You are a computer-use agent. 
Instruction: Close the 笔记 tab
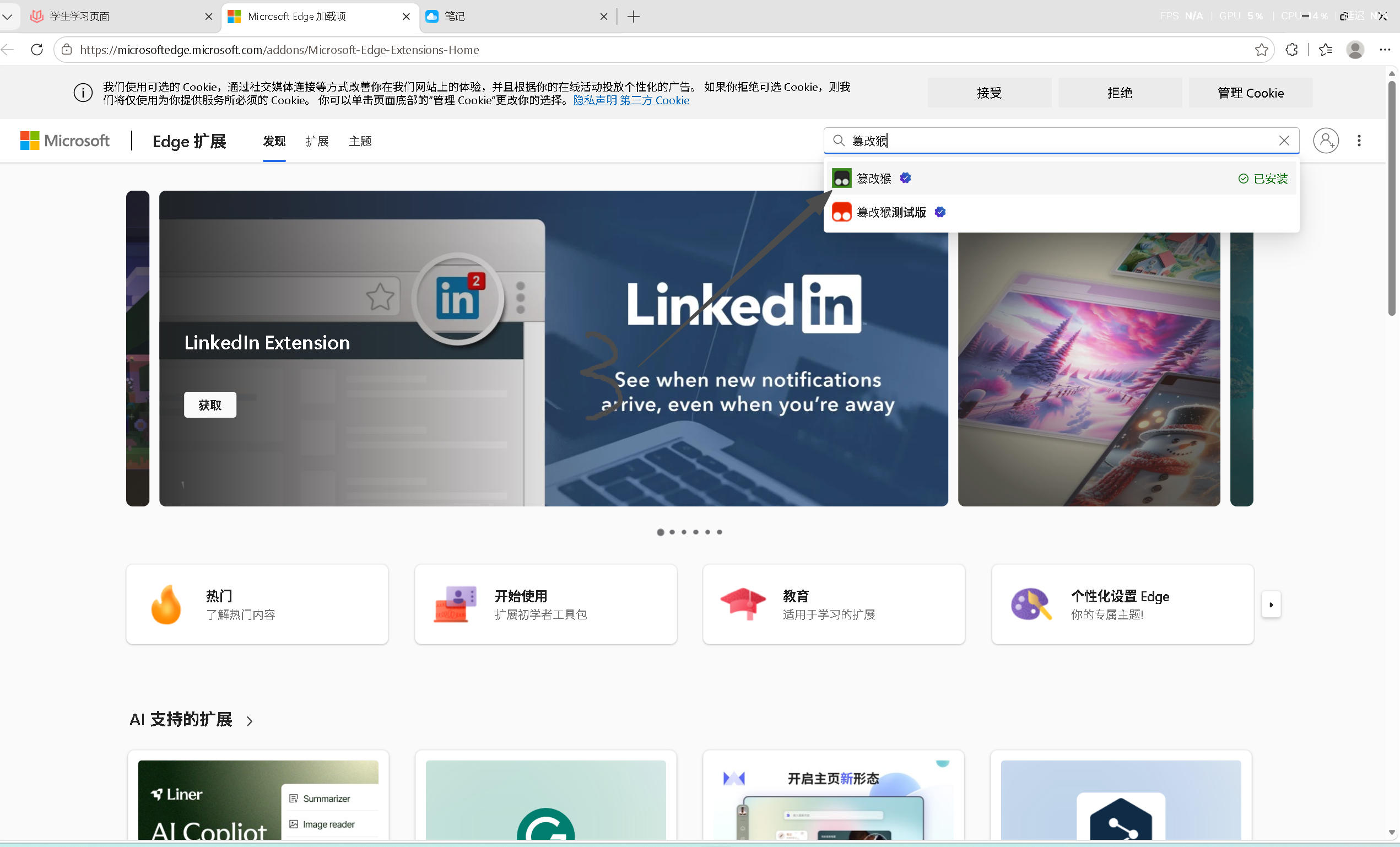[x=603, y=17]
